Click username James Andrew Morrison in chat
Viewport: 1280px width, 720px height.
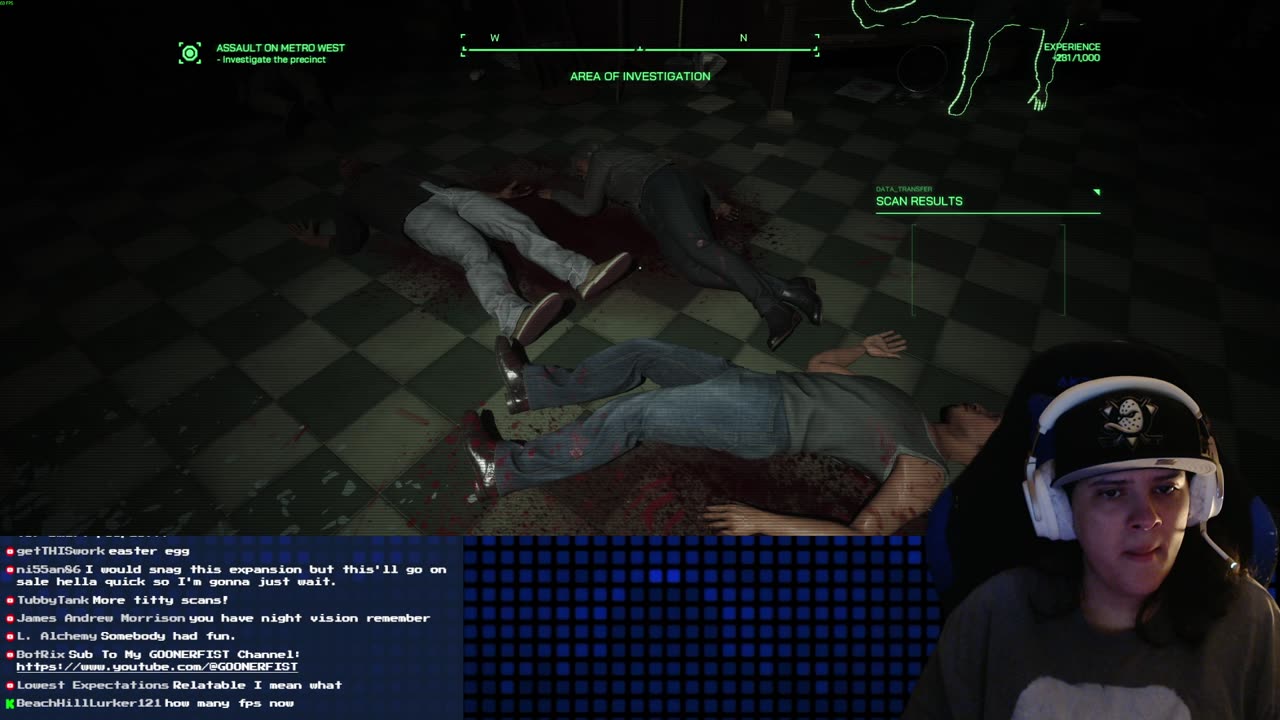pos(100,618)
